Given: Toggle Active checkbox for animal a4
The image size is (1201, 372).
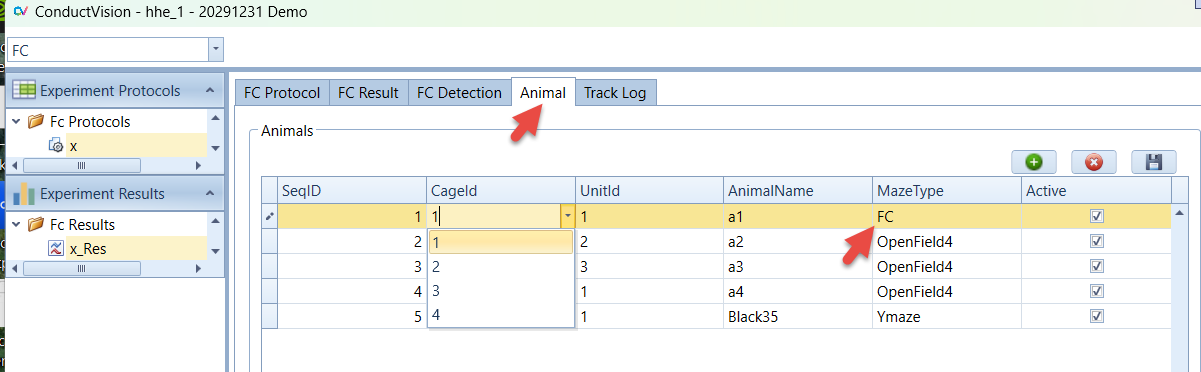Looking at the screenshot, I should point(1097,291).
